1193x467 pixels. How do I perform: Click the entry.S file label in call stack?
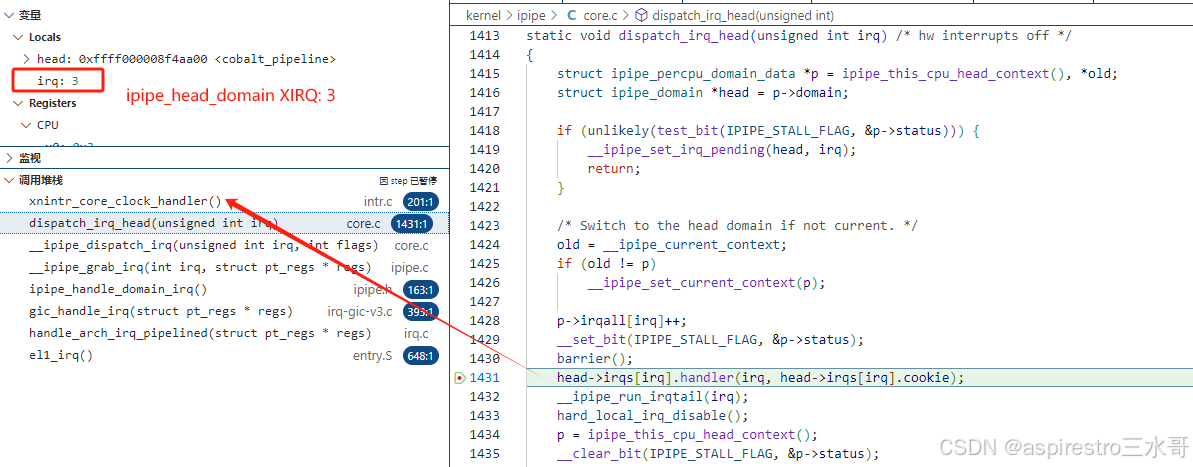point(373,356)
